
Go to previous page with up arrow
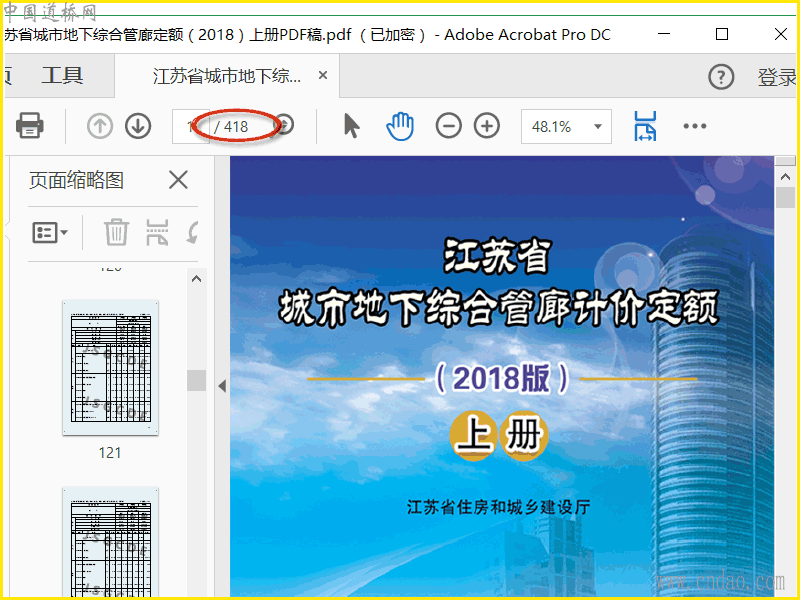tap(99, 126)
